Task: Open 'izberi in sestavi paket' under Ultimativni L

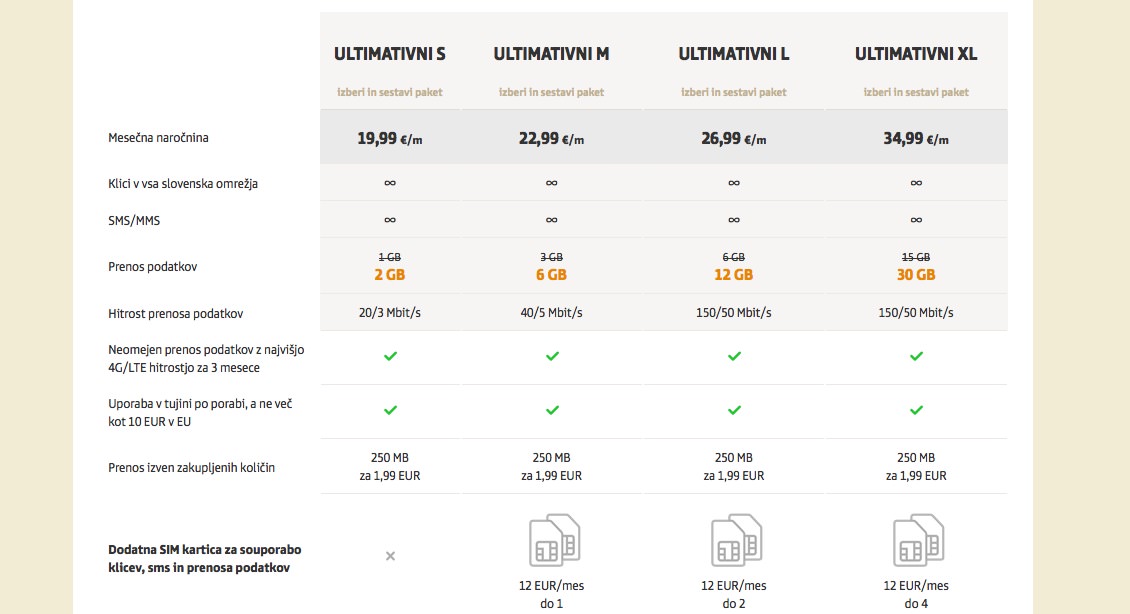Action: click(x=734, y=92)
